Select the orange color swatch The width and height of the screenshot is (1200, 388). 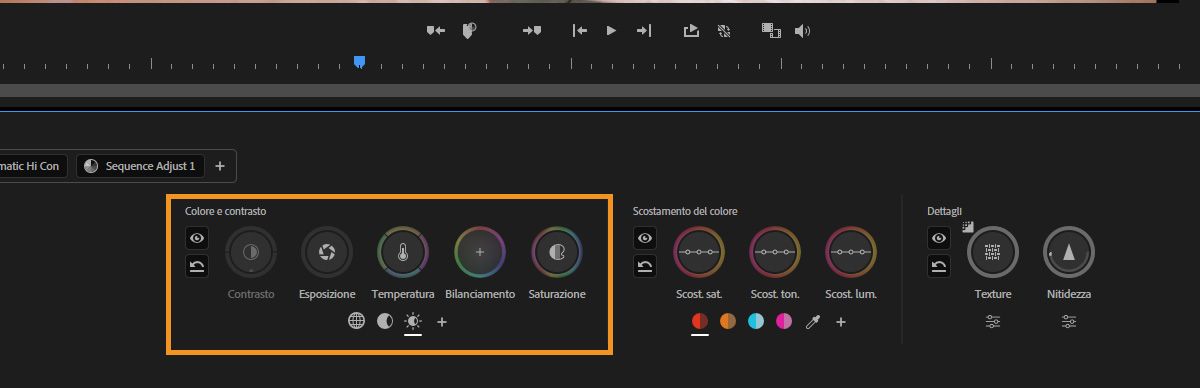728,321
